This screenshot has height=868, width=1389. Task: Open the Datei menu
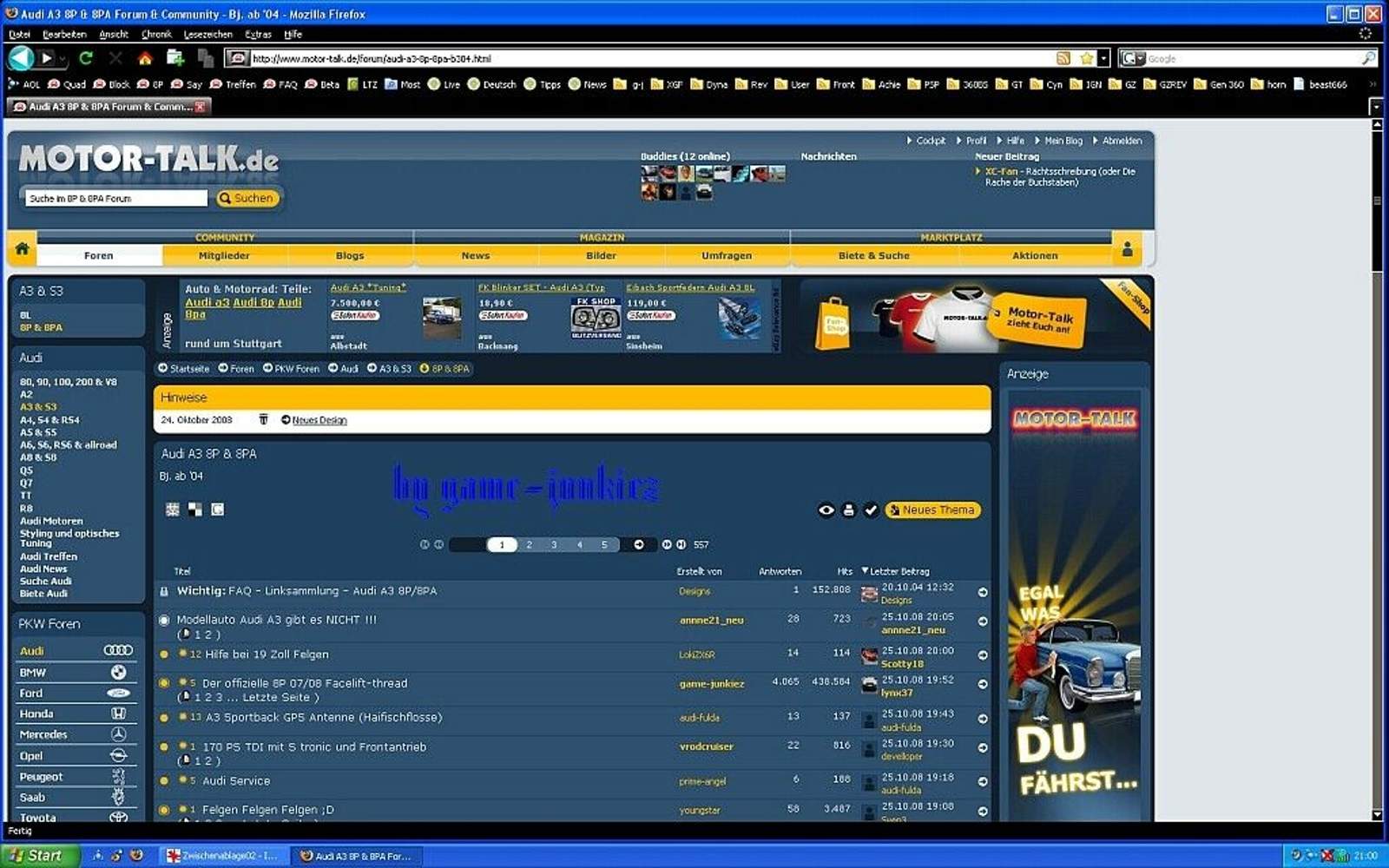[19, 35]
